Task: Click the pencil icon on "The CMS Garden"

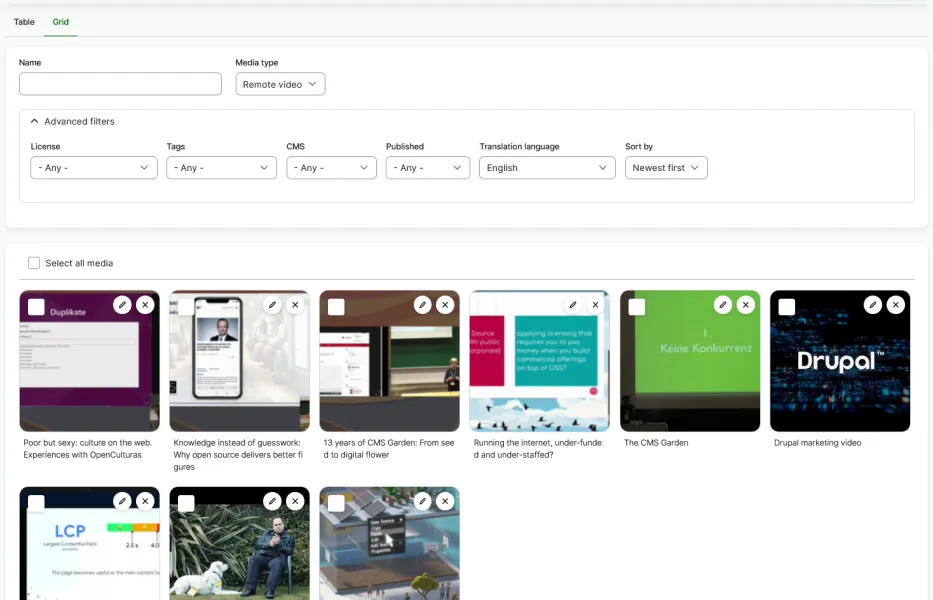Action: pyautogui.click(x=722, y=305)
